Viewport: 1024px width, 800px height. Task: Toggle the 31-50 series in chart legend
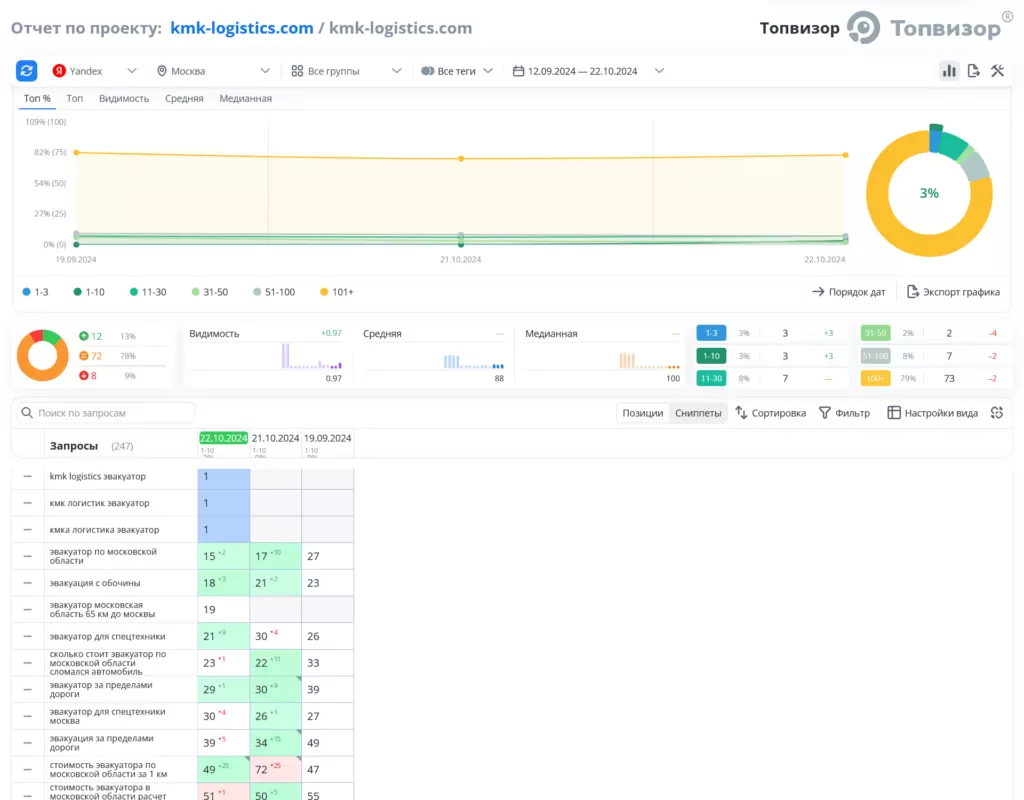tap(210, 292)
